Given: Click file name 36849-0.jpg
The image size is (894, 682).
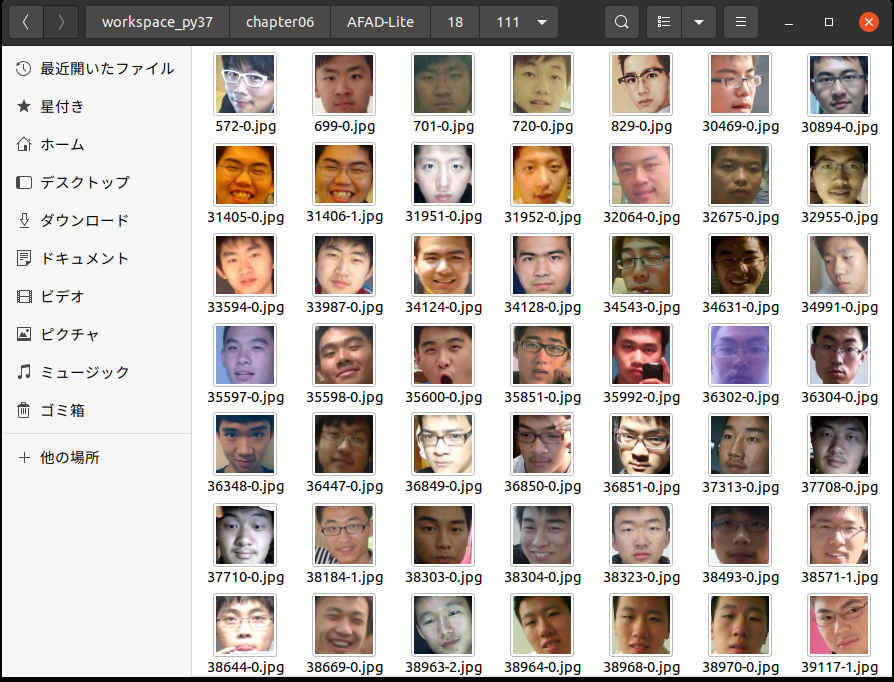Looking at the screenshot, I should click(443, 486).
